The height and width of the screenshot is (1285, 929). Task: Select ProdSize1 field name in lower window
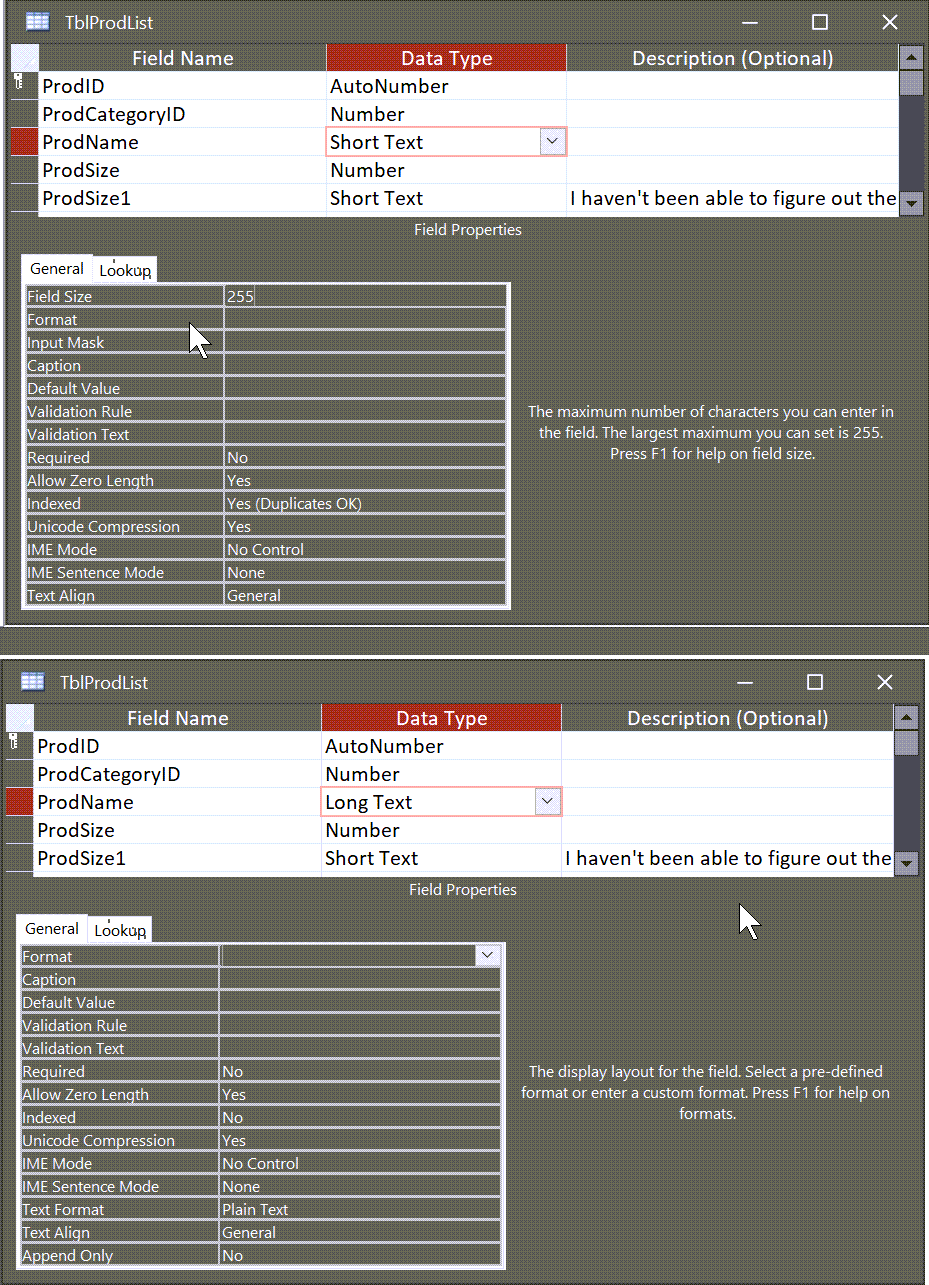177,857
